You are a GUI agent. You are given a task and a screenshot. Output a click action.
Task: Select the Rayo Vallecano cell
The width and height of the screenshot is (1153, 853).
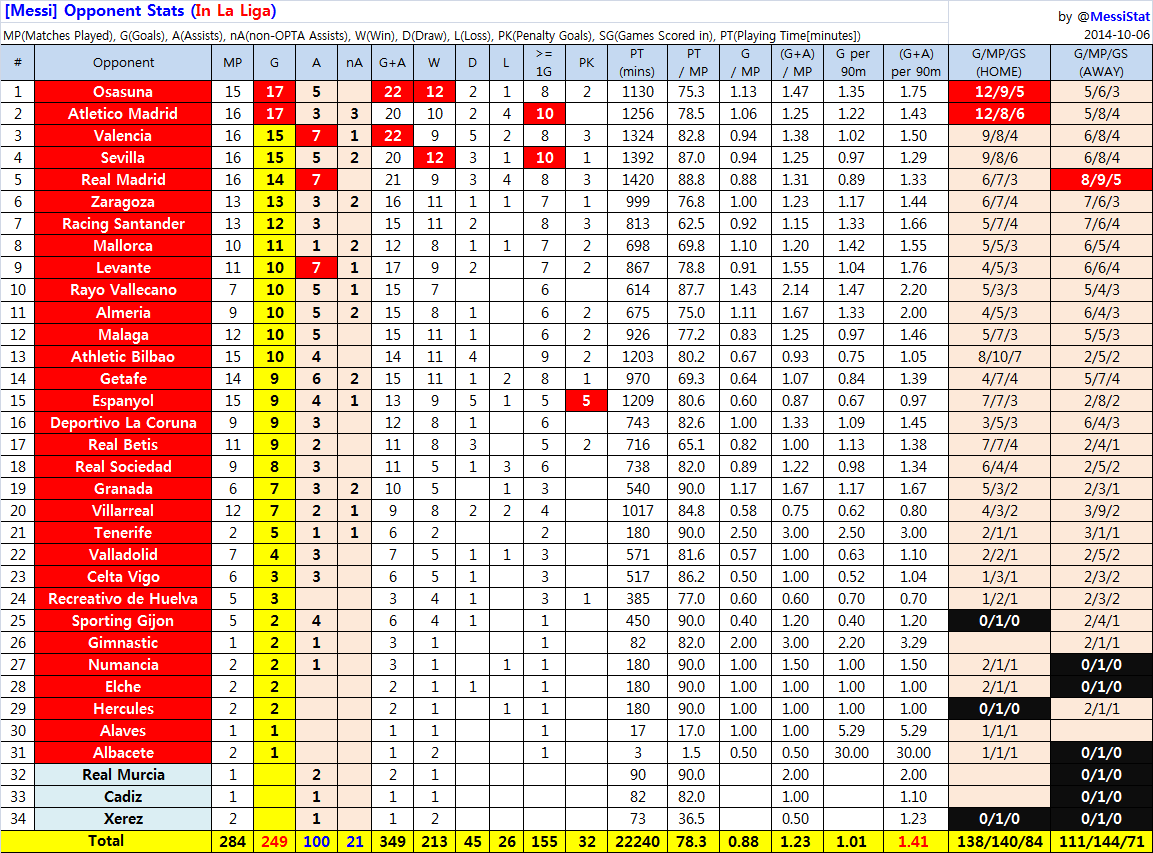123,290
